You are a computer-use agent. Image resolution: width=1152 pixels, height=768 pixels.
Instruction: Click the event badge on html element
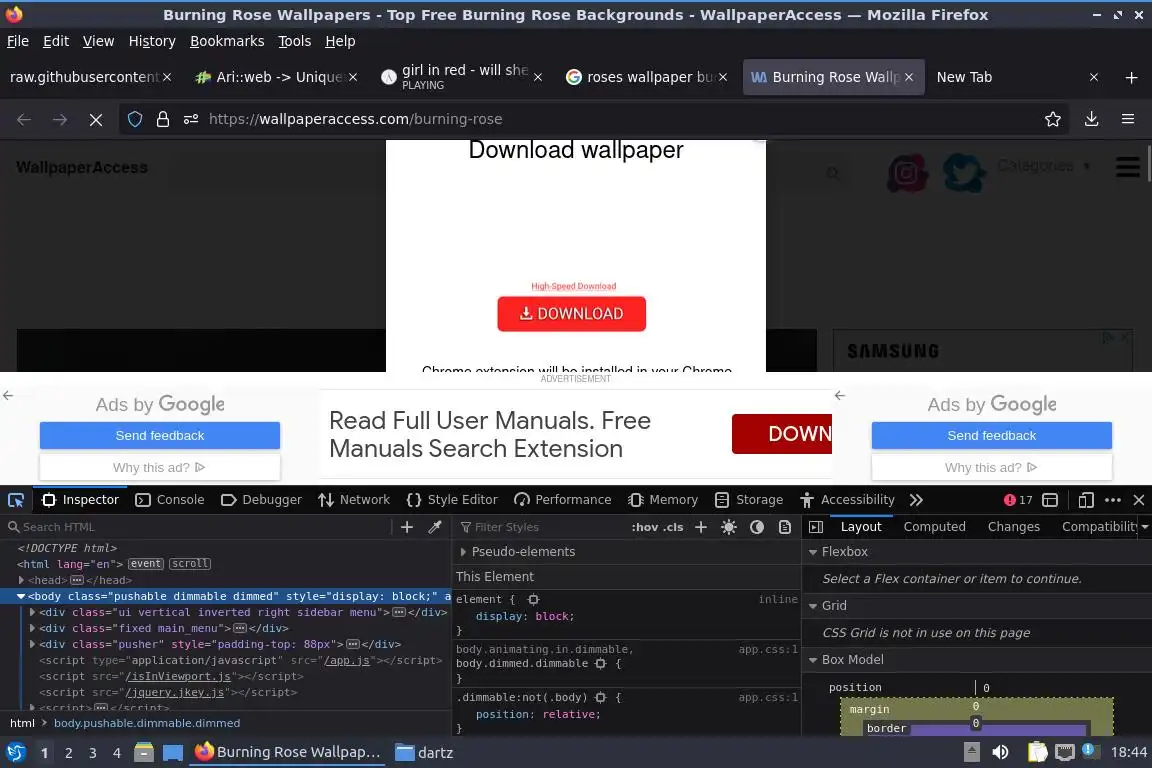coord(145,564)
